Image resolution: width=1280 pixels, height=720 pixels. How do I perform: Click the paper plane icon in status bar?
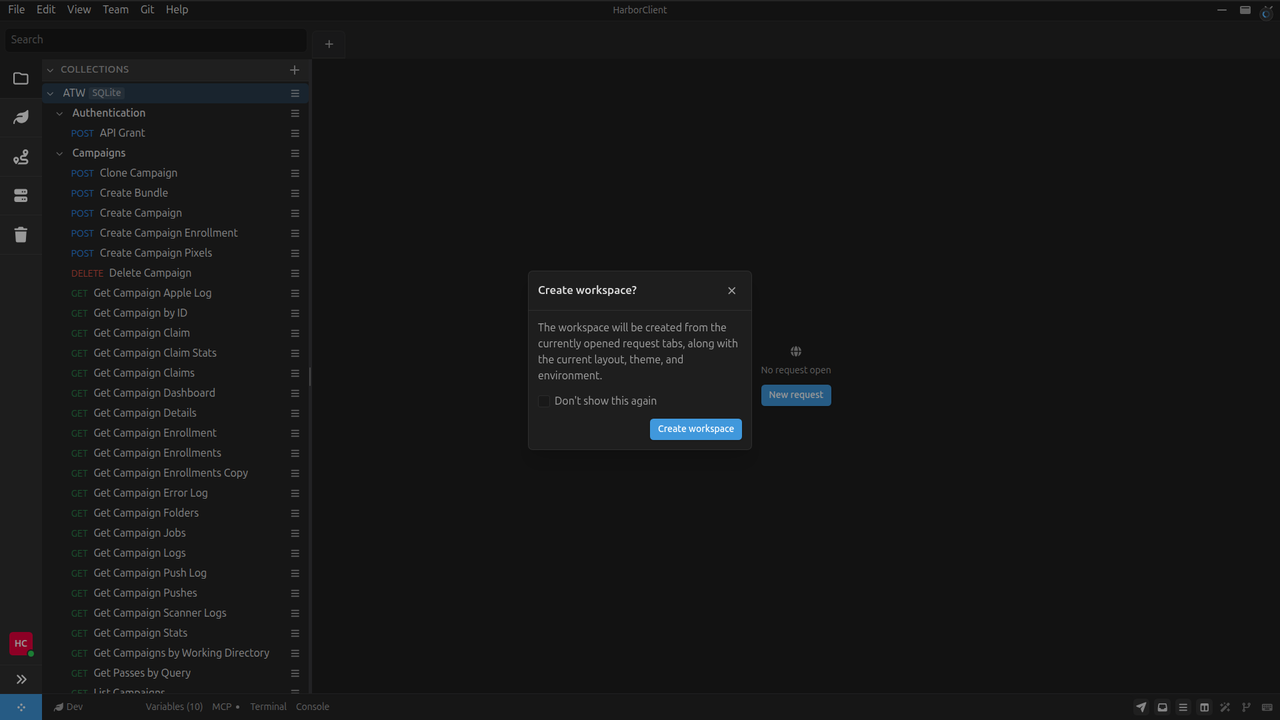pyautogui.click(x=1141, y=707)
